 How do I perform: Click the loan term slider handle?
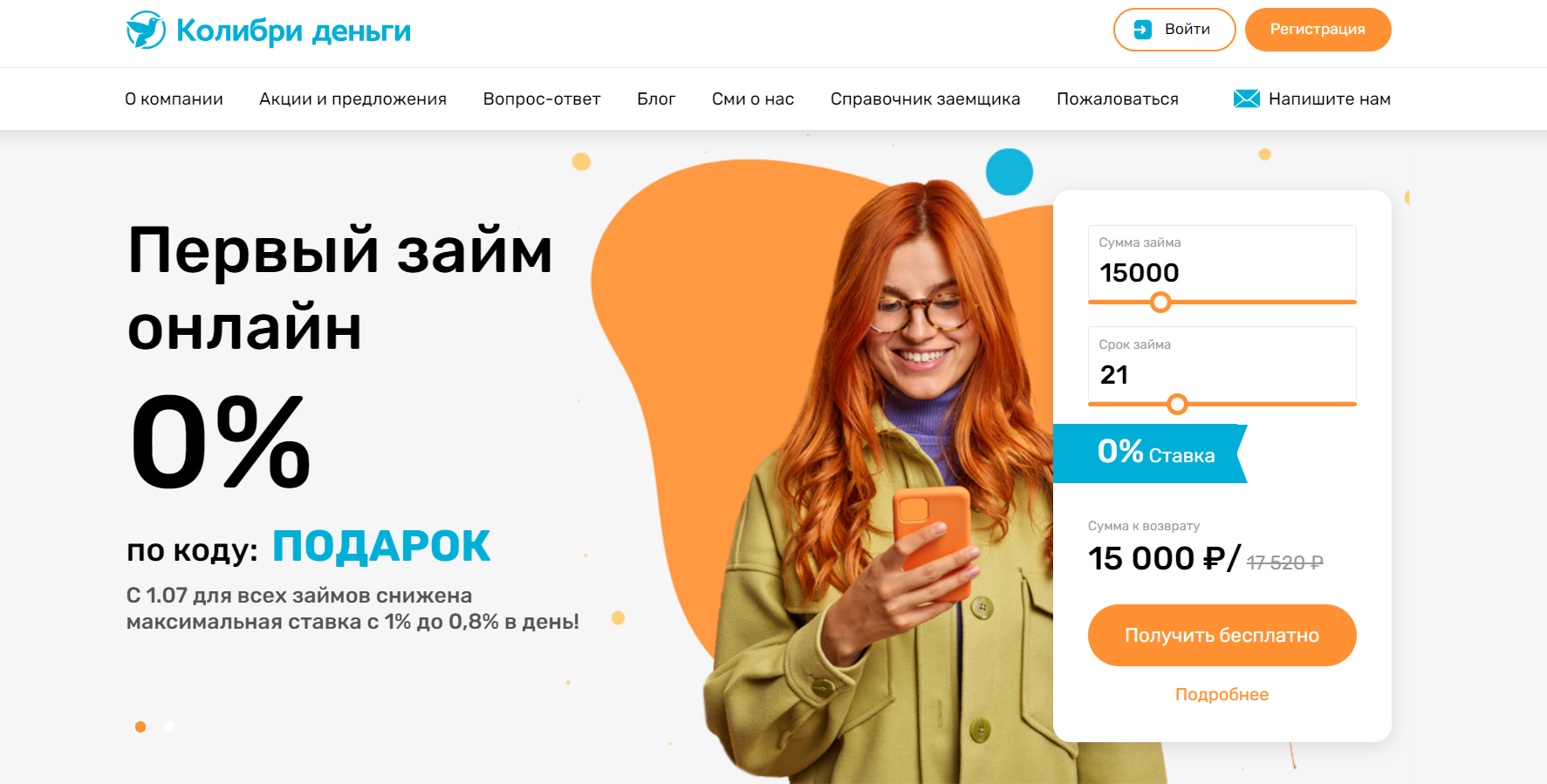coord(1177,404)
